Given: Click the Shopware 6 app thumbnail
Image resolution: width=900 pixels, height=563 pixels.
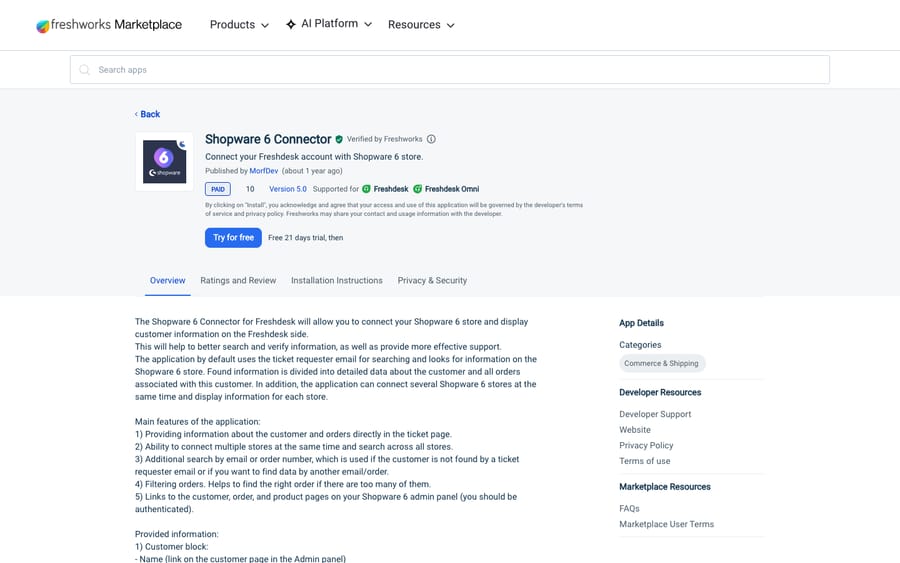Looking at the screenshot, I should coord(164,161).
